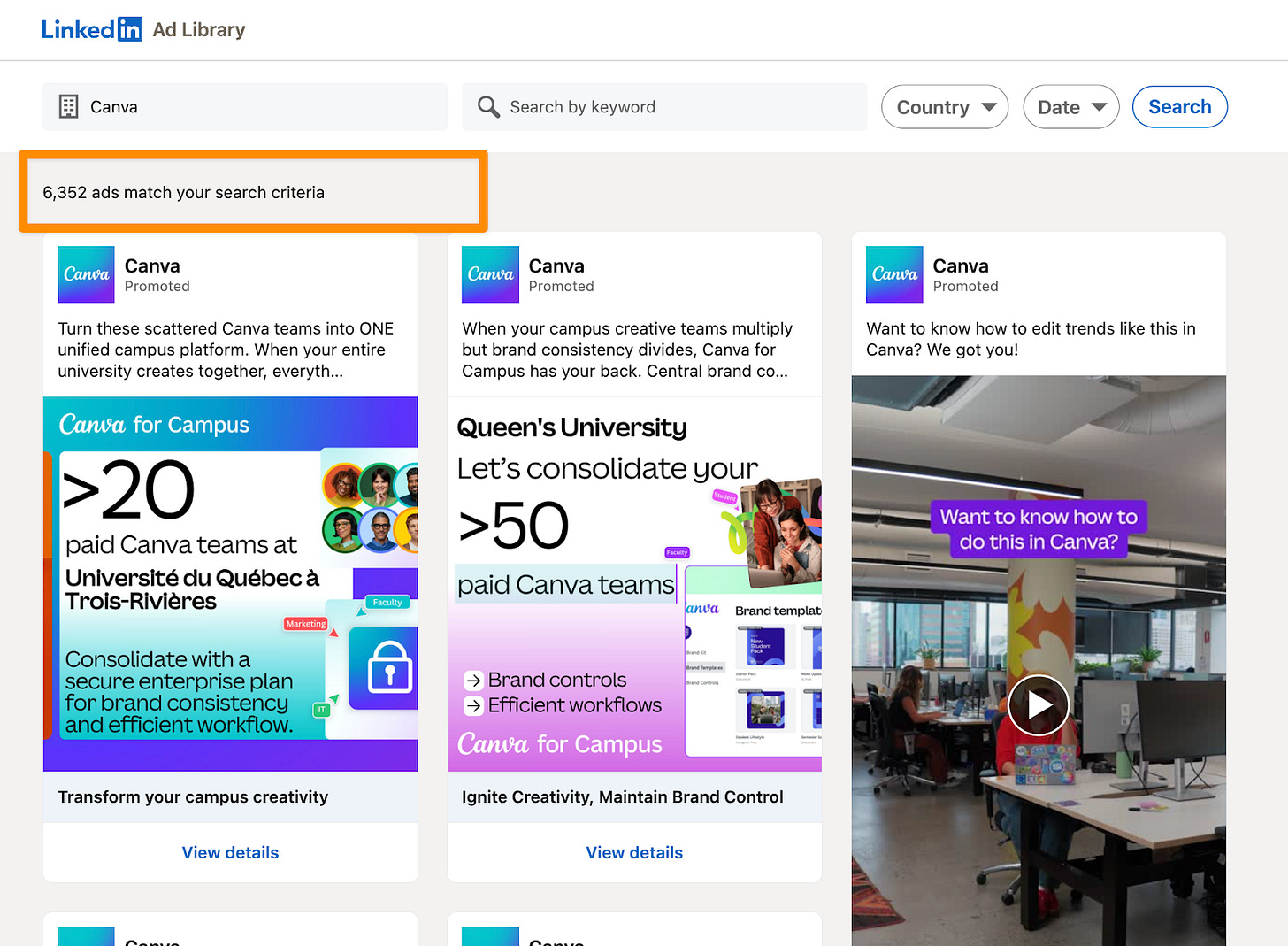Click the company building icon beside Canva

tap(68, 106)
